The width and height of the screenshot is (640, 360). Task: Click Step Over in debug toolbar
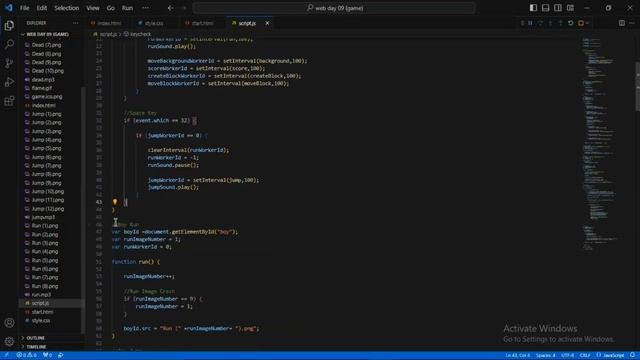coord(540,23)
